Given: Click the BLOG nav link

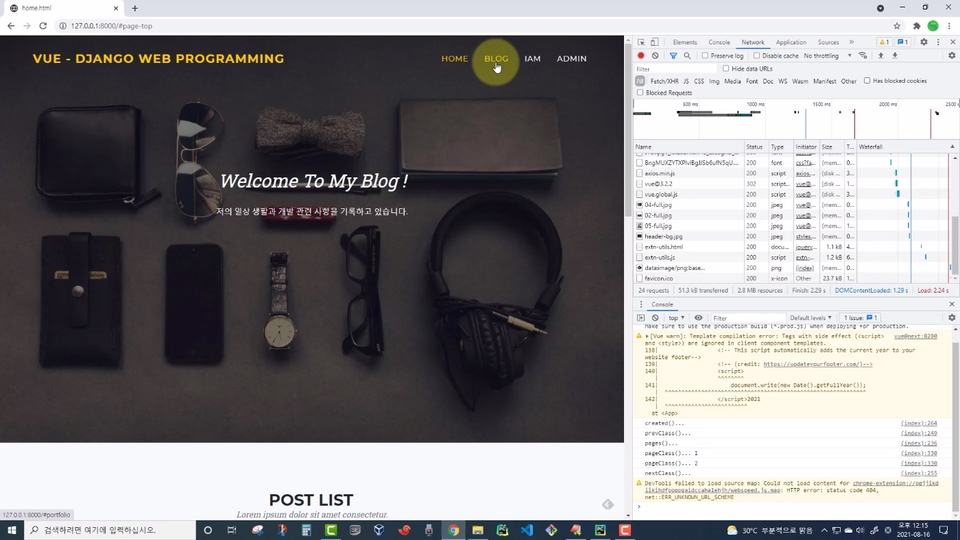Looking at the screenshot, I should (496, 59).
